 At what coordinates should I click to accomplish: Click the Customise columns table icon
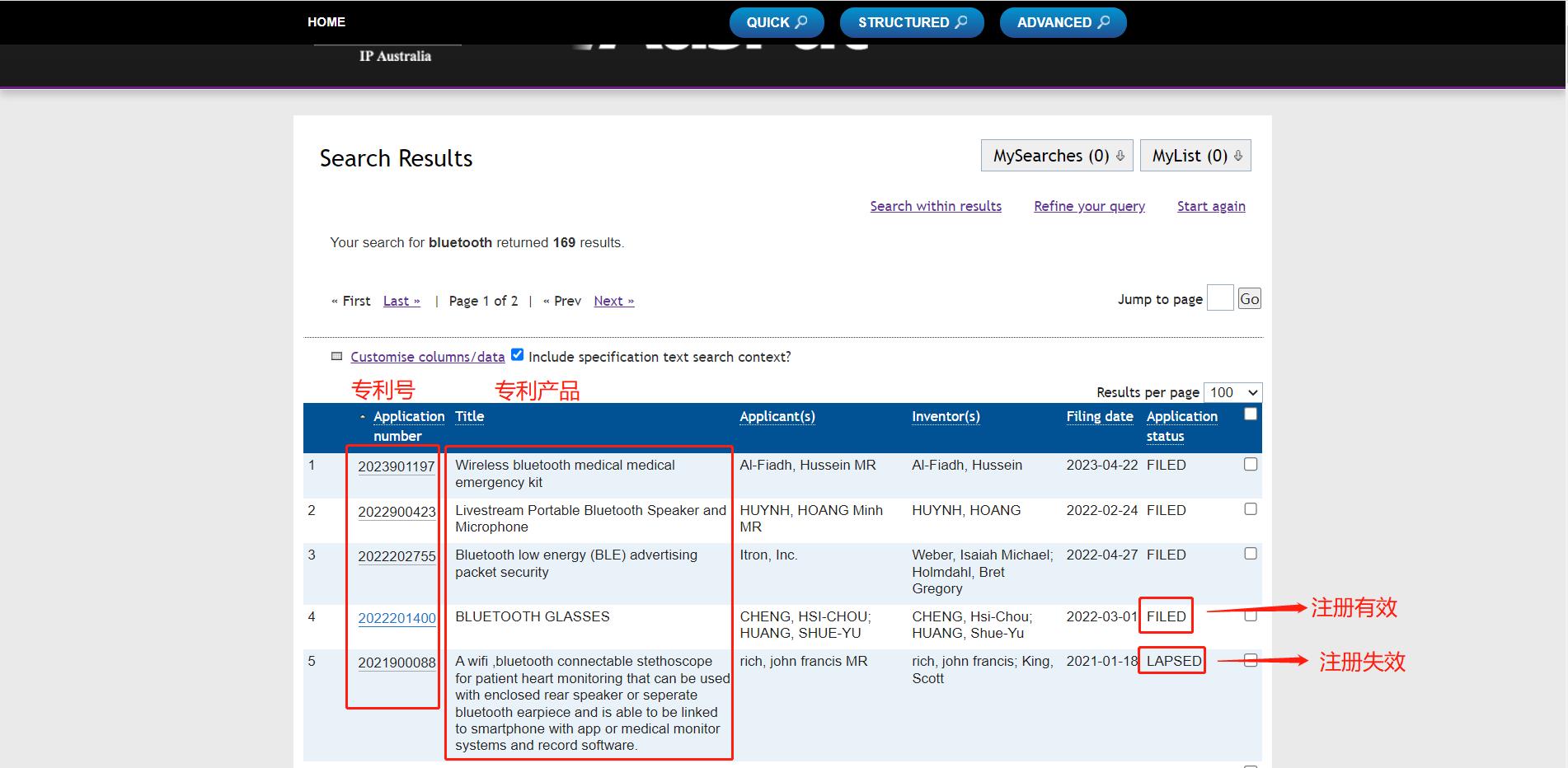[x=336, y=357]
